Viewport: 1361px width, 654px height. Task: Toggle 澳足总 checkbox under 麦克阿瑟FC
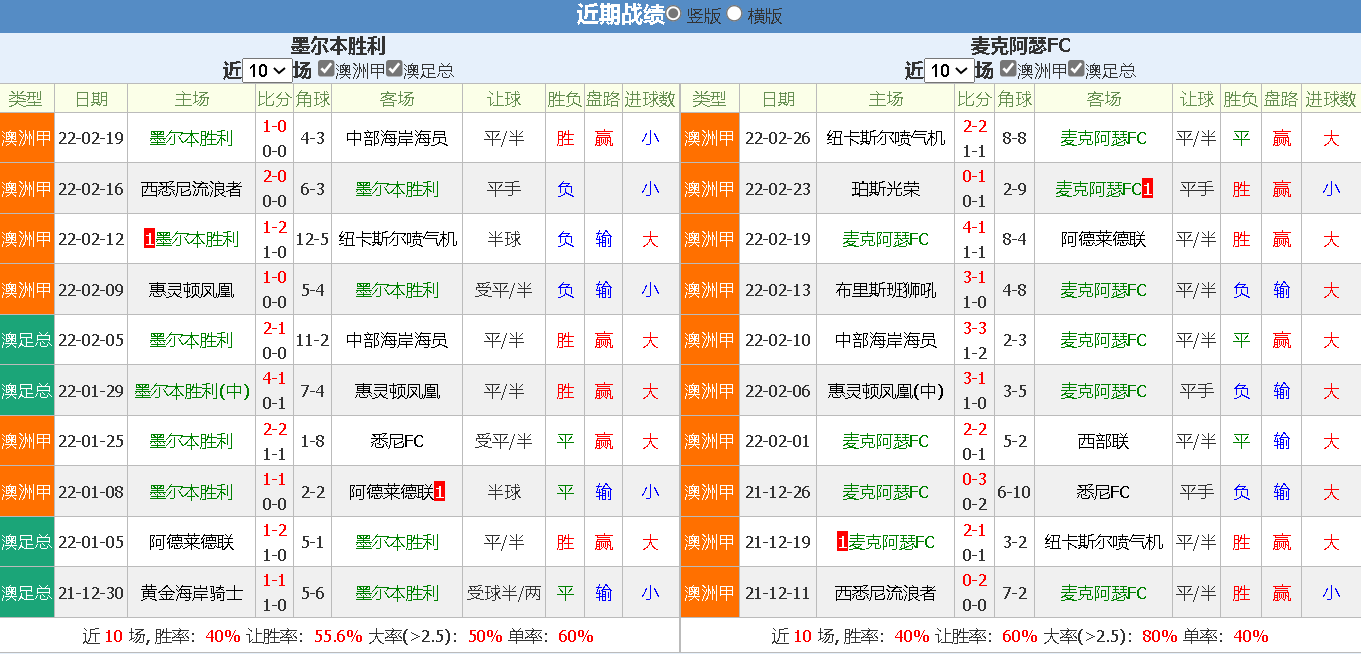point(1076,69)
